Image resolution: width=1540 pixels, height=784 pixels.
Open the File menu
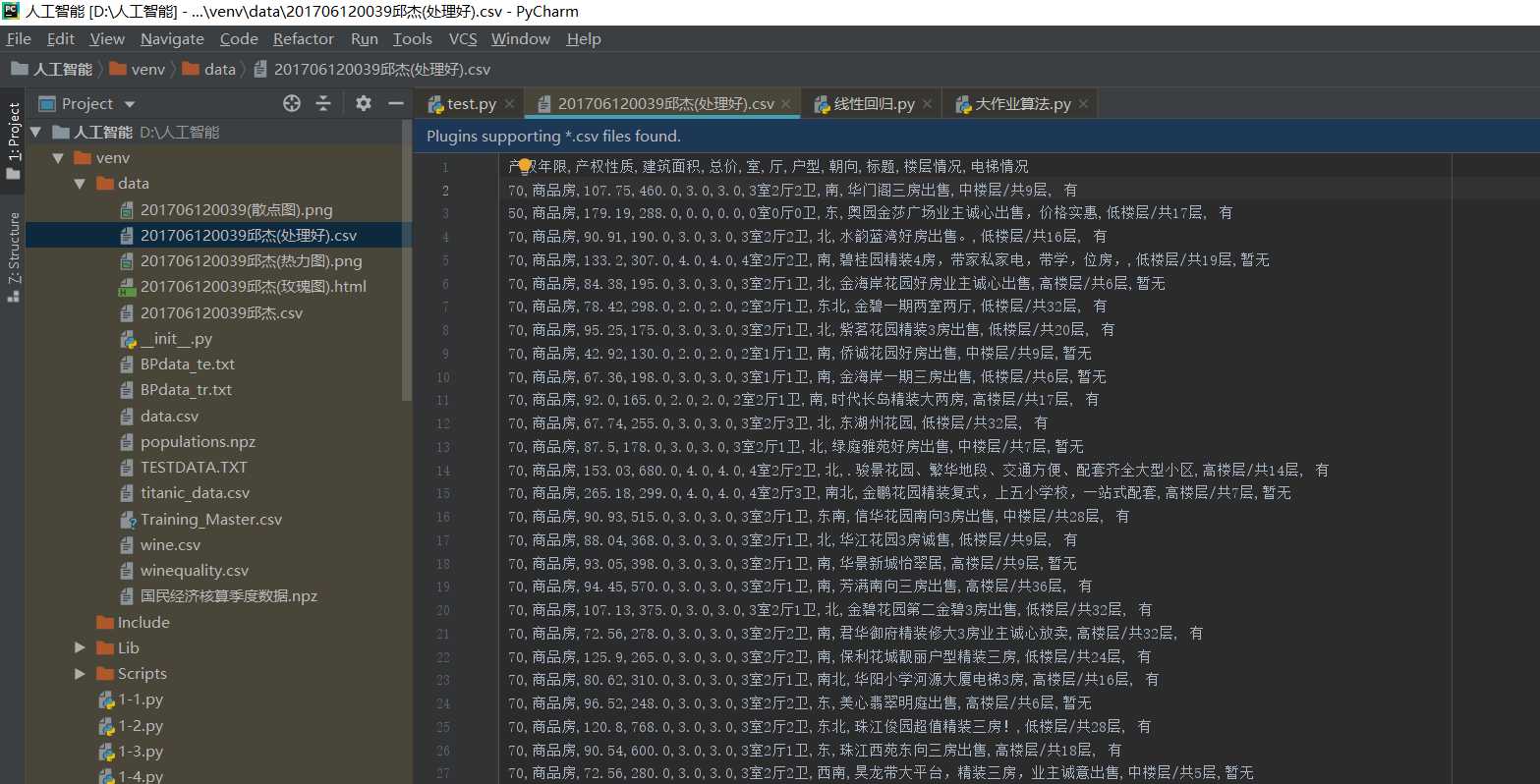[19, 39]
